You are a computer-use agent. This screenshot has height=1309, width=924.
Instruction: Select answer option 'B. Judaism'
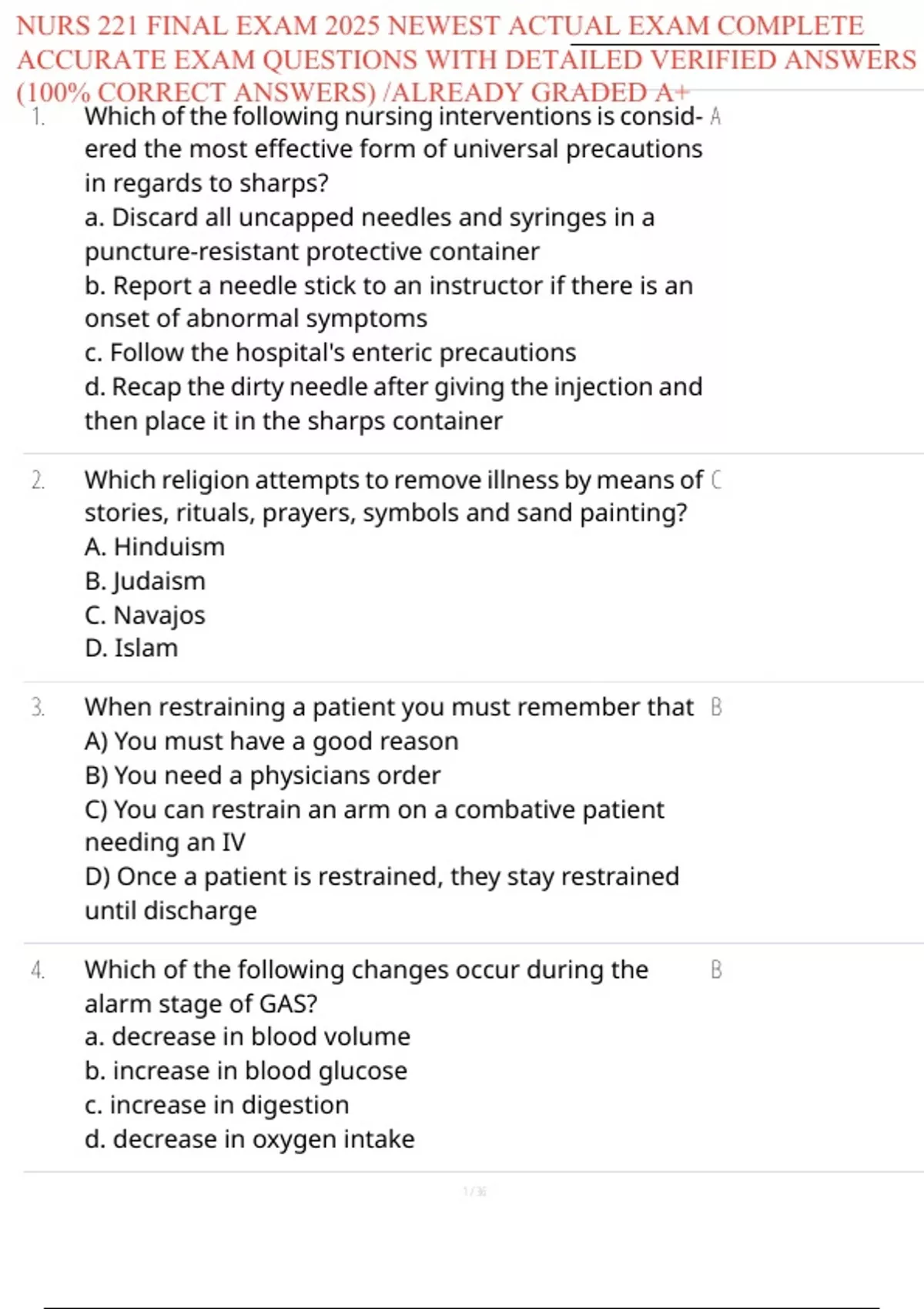[146, 581]
